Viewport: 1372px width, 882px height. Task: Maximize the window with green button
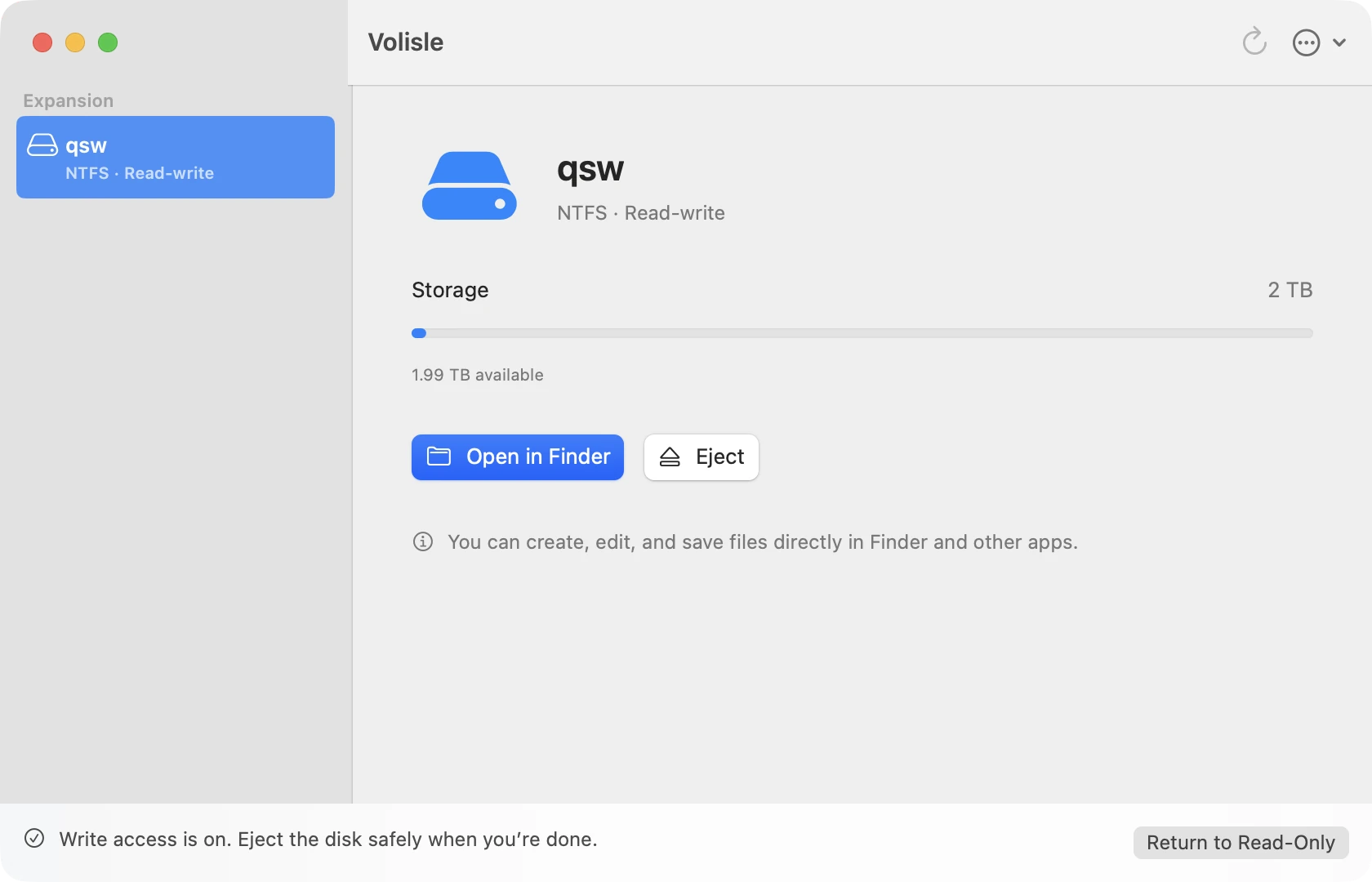point(108,42)
